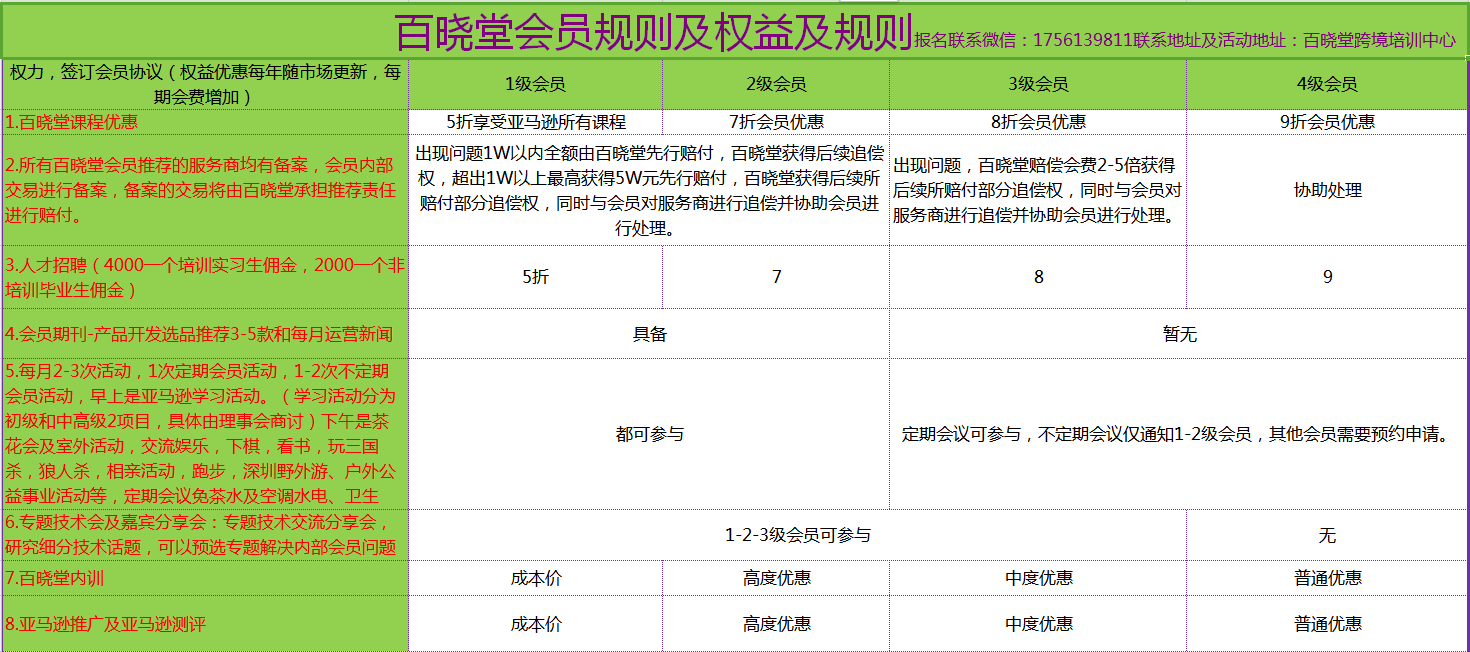Image resolution: width=1470 pixels, height=652 pixels.
Task: Click row label 7.百晓堂内训
Action: [x=205, y=578]
